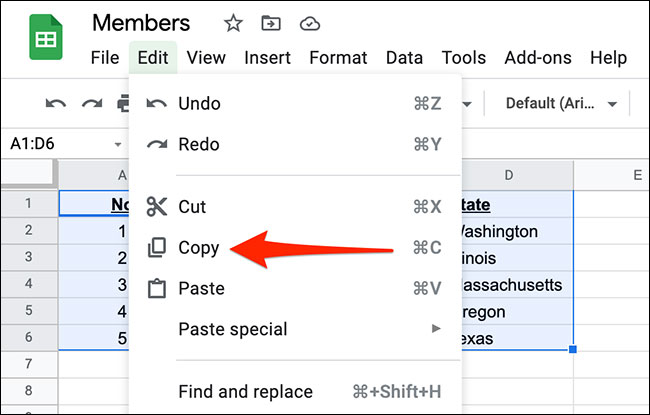
Task: Choose Redo from the Edit menu
Action: click(x=199, y=145)
